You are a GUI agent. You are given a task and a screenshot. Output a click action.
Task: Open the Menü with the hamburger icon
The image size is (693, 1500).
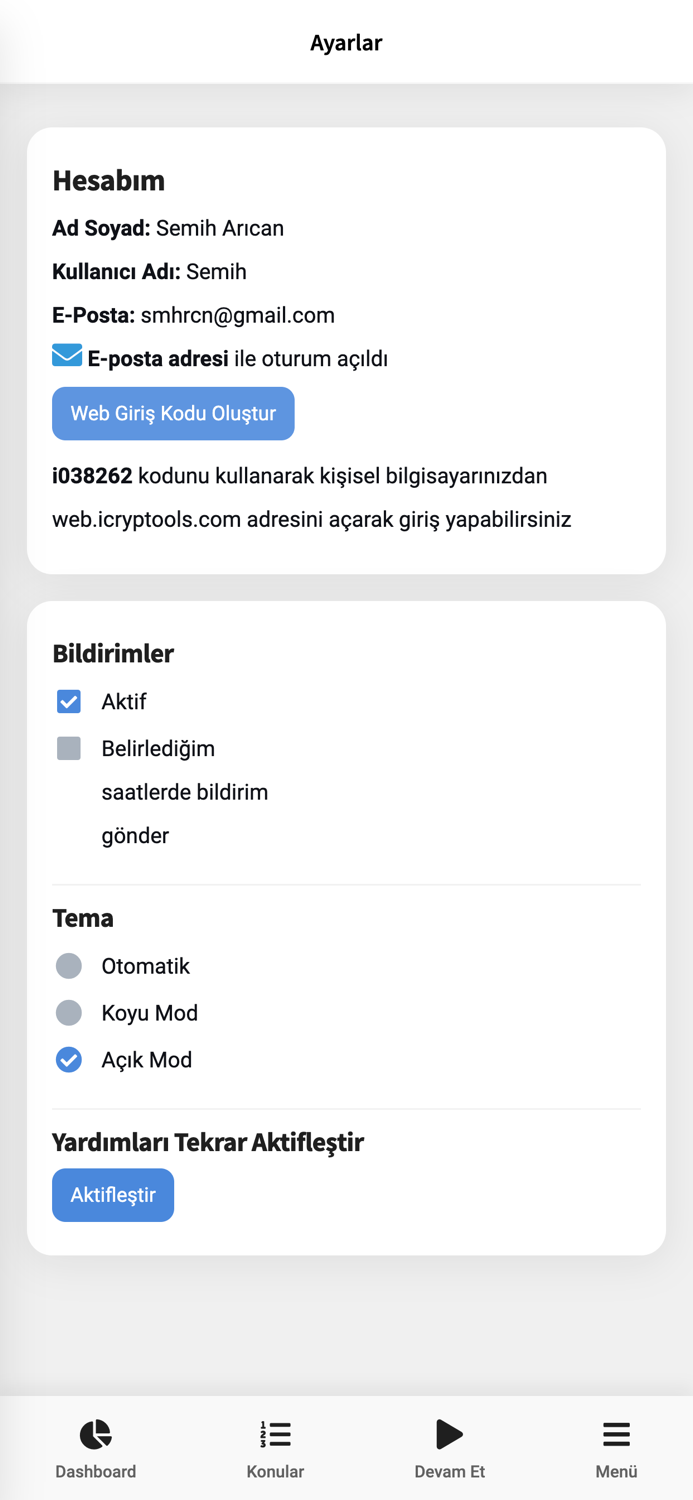coord(616,1434)
